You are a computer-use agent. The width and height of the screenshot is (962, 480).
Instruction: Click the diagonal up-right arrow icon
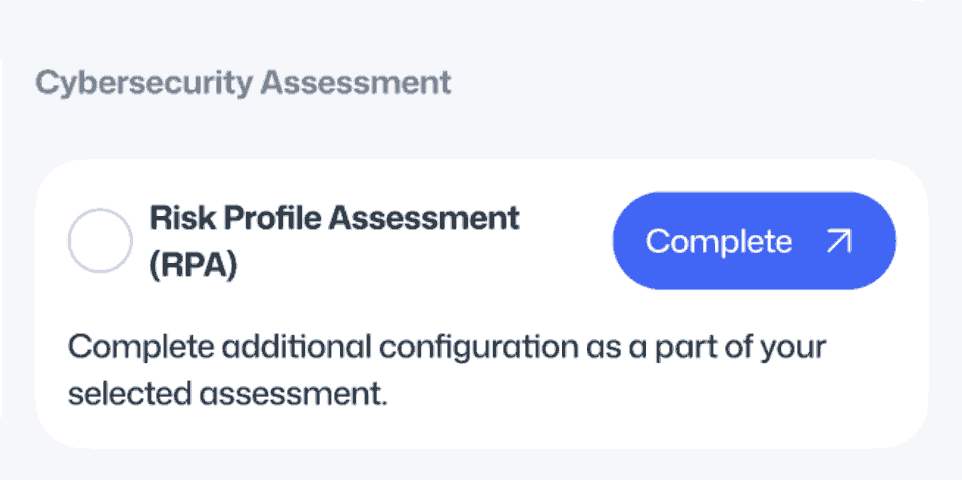coord(838,241)
